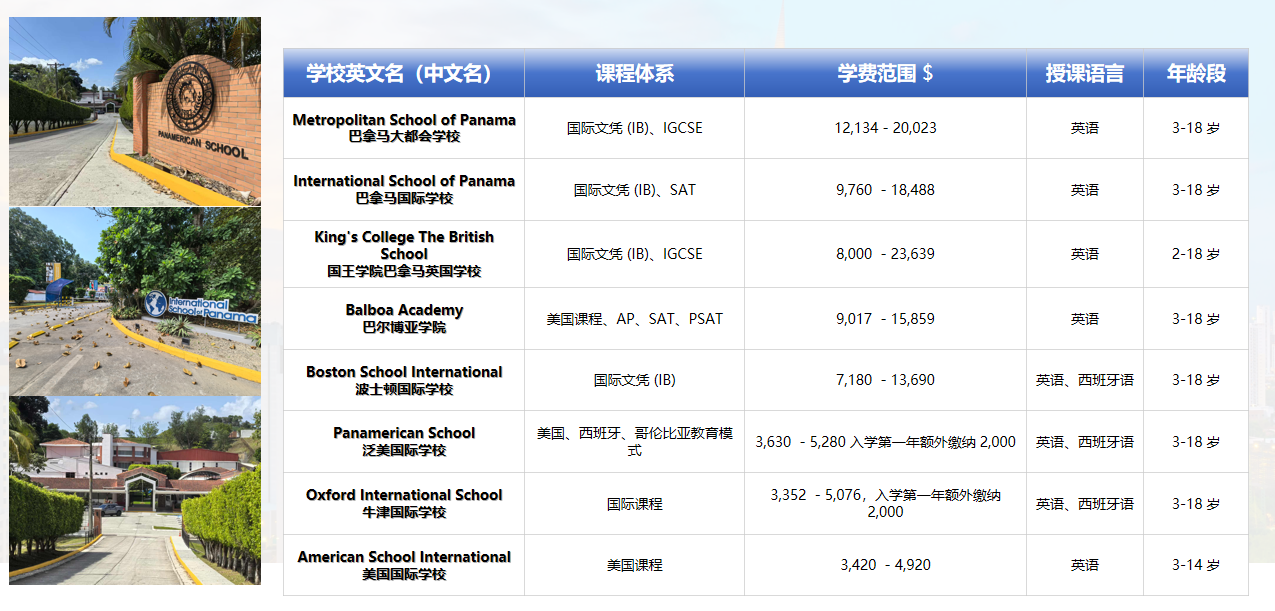Click tuition value 7,180 - 13,690
The width and height of the screenshot is (1275, 611).
tap(885, 380)
